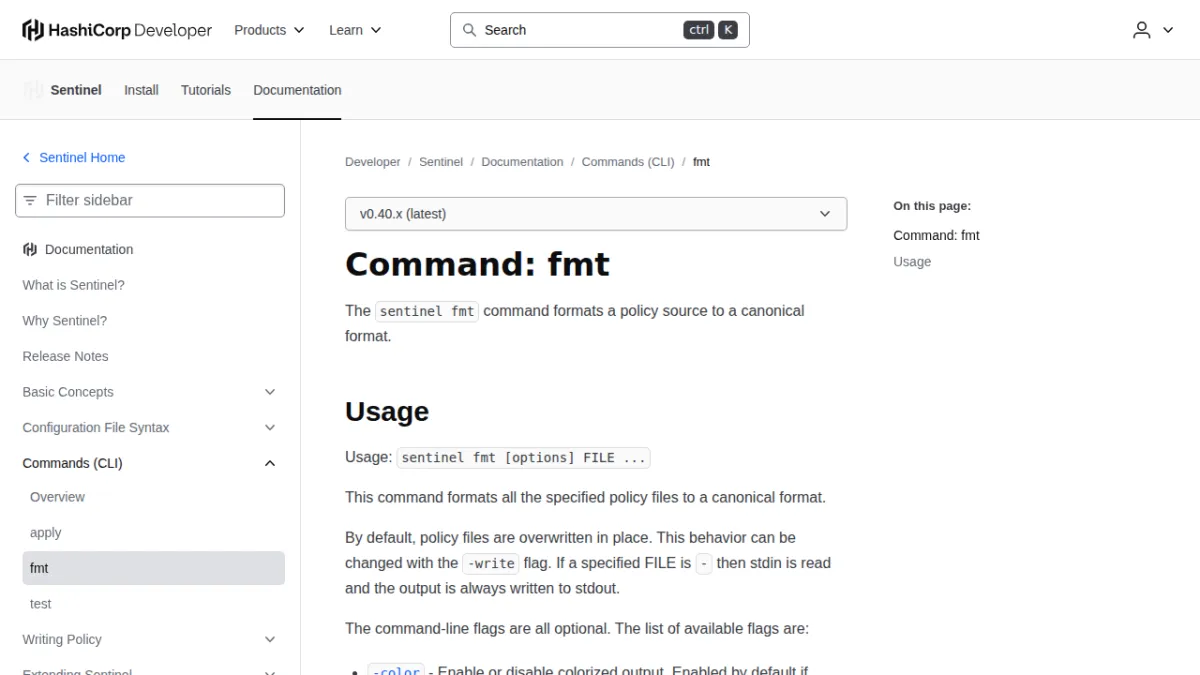The height and width of the screenshot is (675, 1200).
Task: Switch to the Tutorials tab
Action: [x=206, y=90]
